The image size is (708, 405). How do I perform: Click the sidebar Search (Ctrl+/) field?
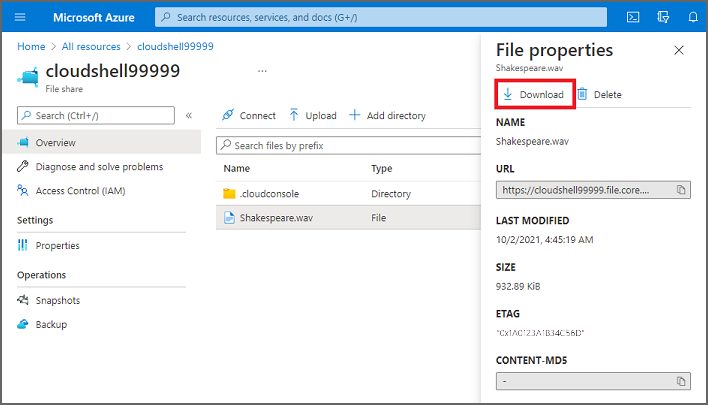click(x=96, y=116)
